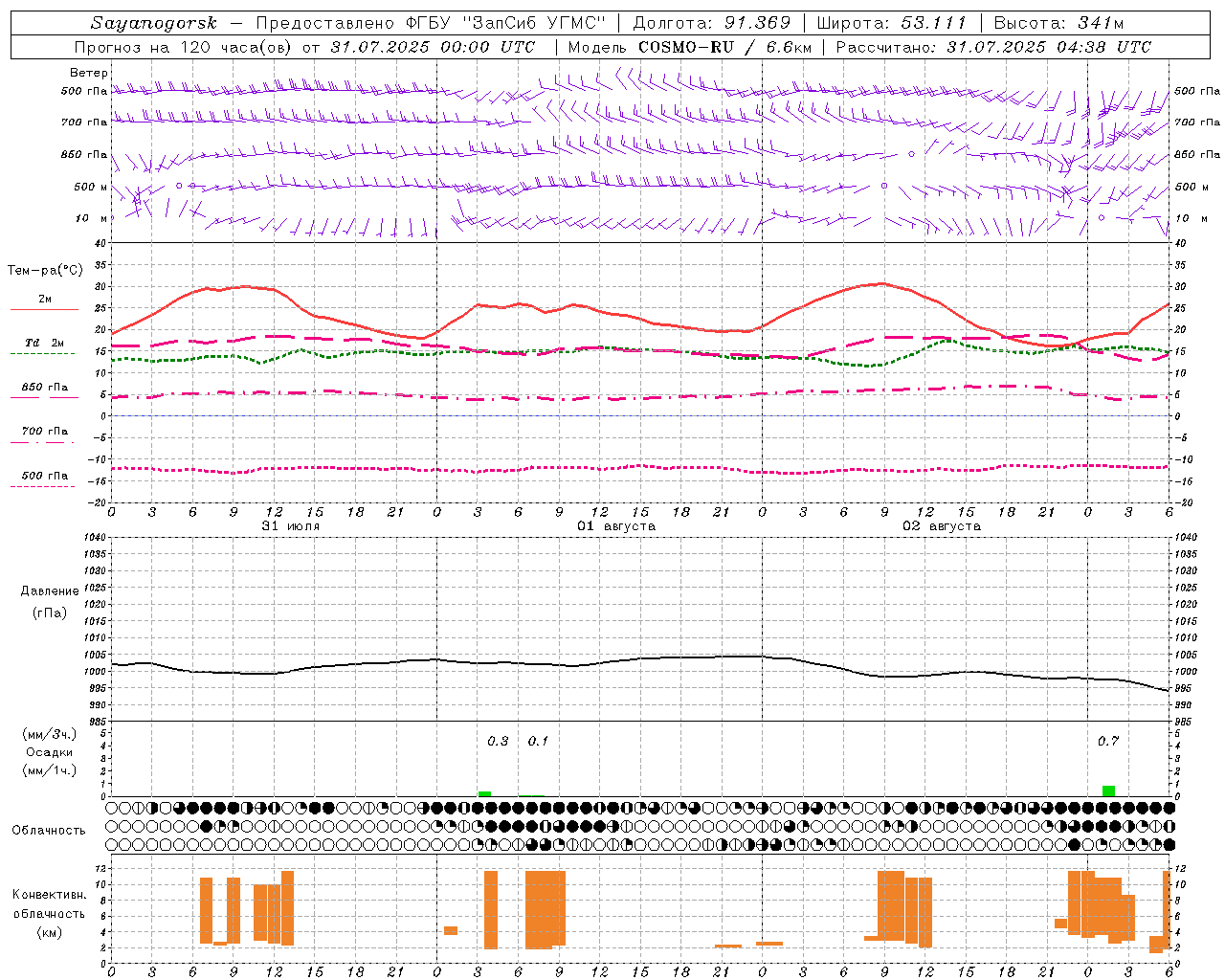Click the solid red line sample under '2м'
Viewport: 1225px width, 980px height.
pyautogui.click(x=44, y=310)
